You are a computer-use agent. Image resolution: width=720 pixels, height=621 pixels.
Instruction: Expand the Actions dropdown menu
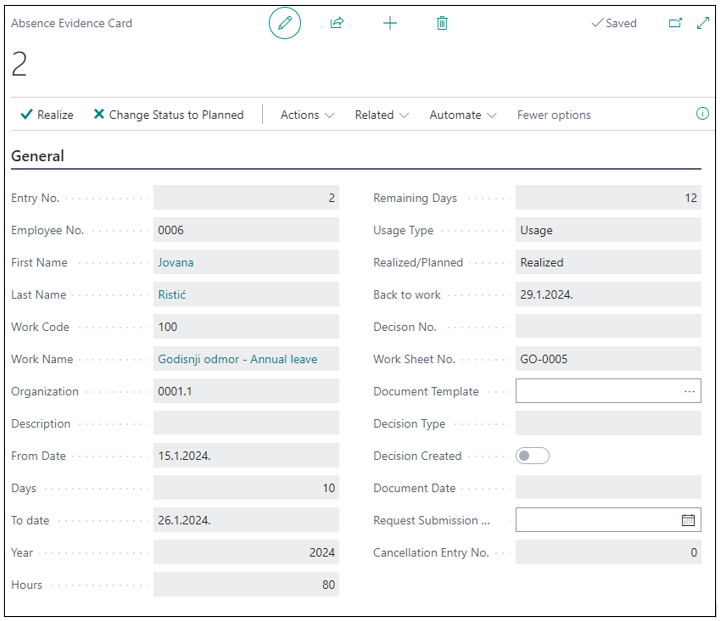(x=307, y=115)
